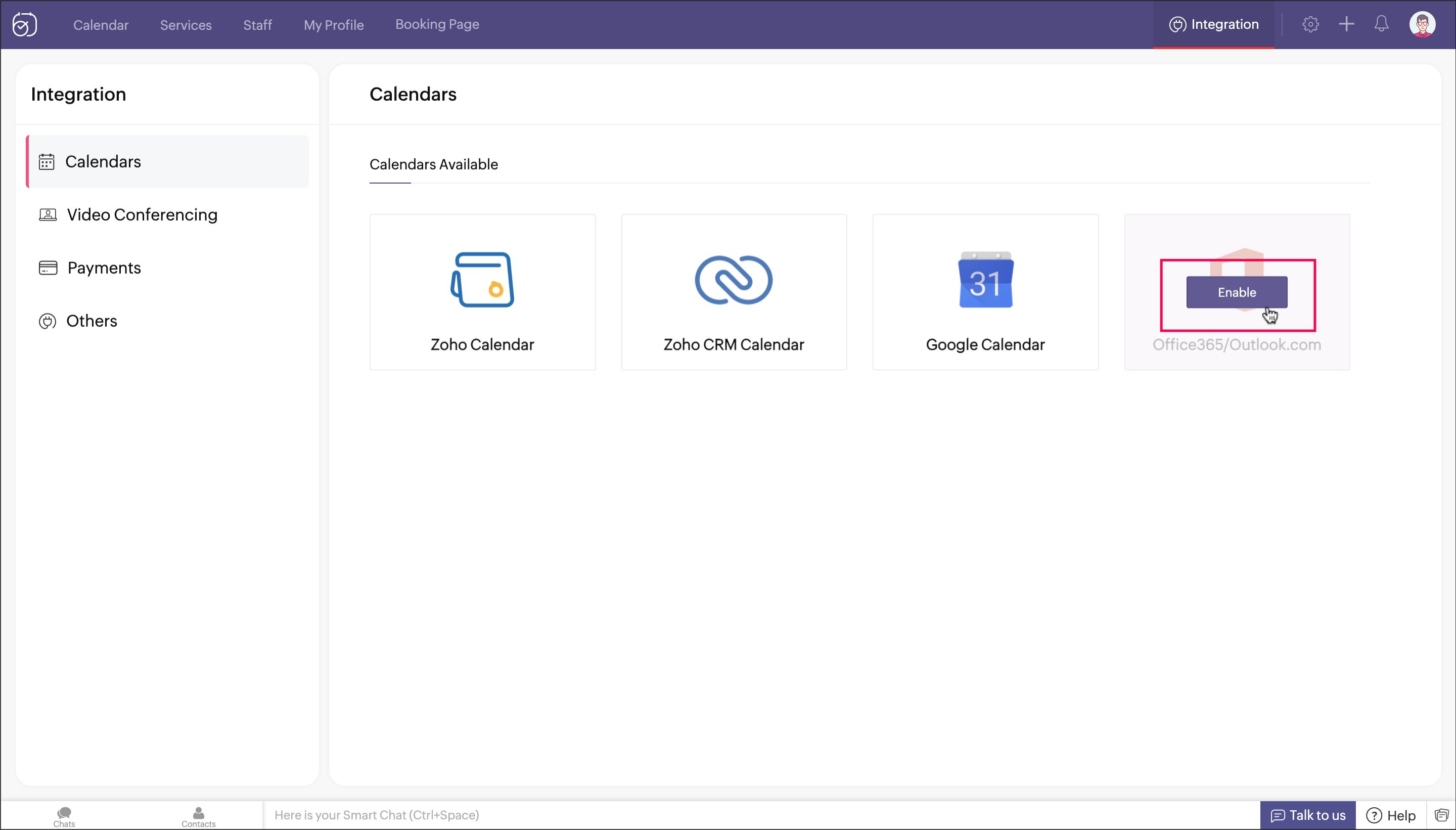Enable Office365/Outlook.com calendar

[1236, 292]
